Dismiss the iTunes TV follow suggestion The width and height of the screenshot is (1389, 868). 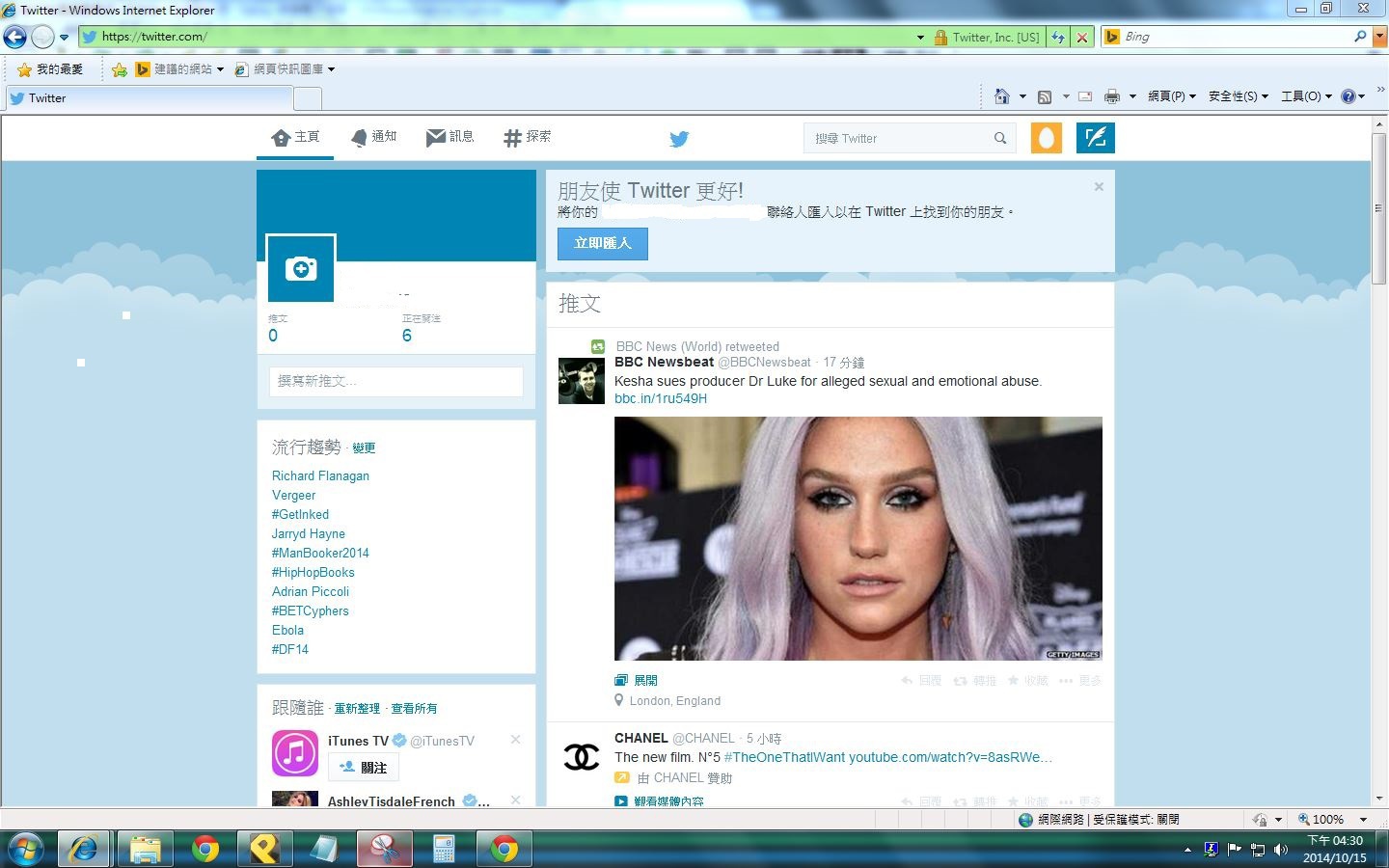coord(515,740)
